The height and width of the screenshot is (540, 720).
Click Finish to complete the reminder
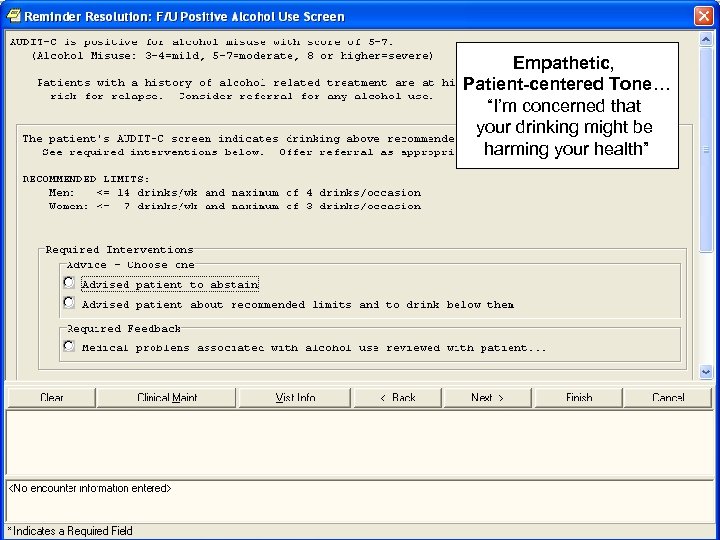tap(579, 398)
